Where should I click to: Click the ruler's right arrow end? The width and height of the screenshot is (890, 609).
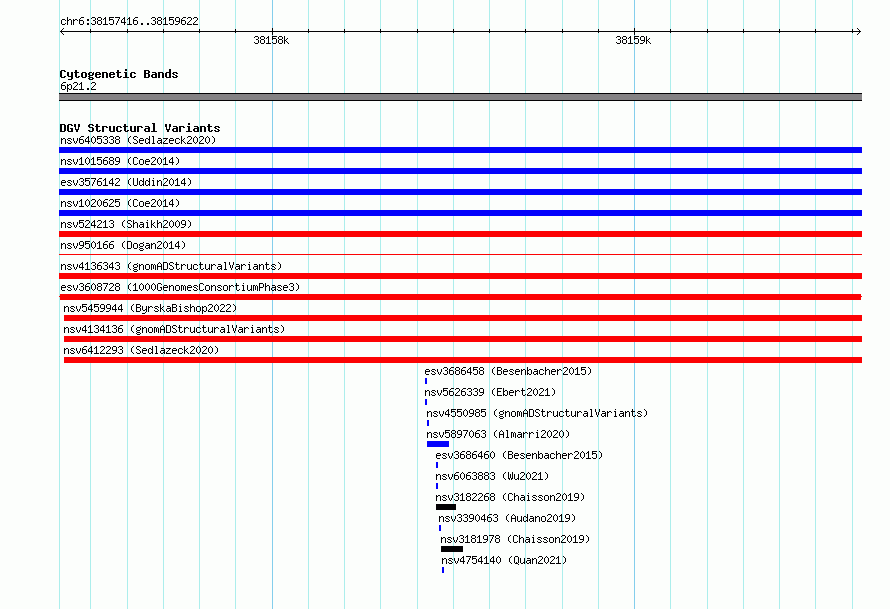858,31
